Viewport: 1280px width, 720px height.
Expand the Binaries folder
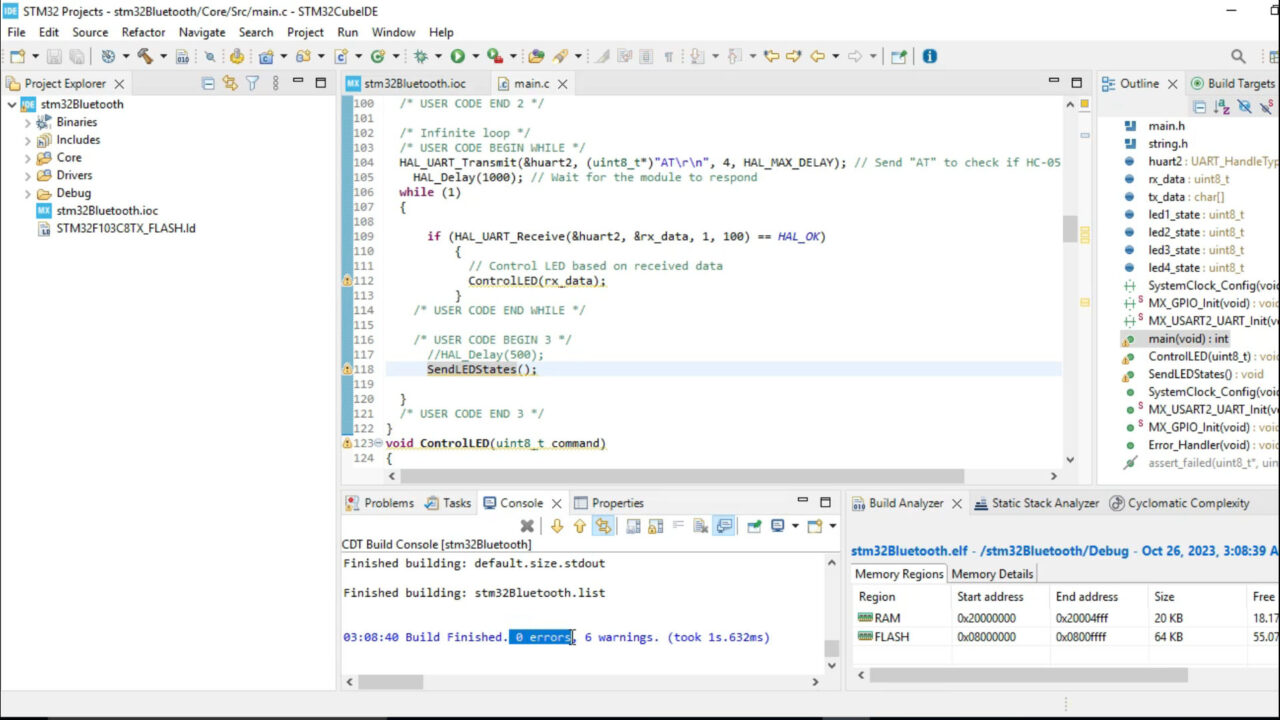[x=27, y=122]
